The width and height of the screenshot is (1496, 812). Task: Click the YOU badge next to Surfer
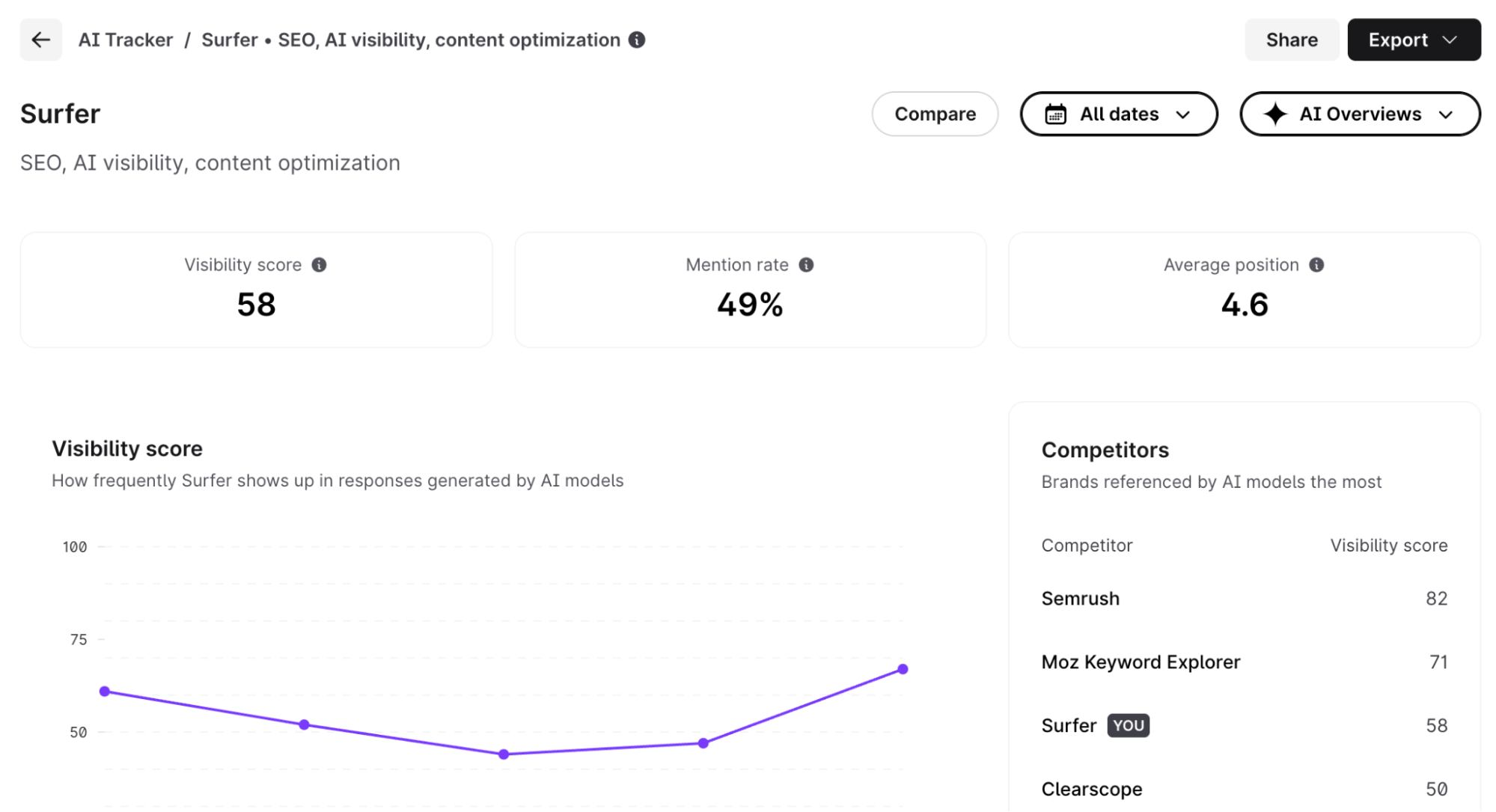point(1128,725)
